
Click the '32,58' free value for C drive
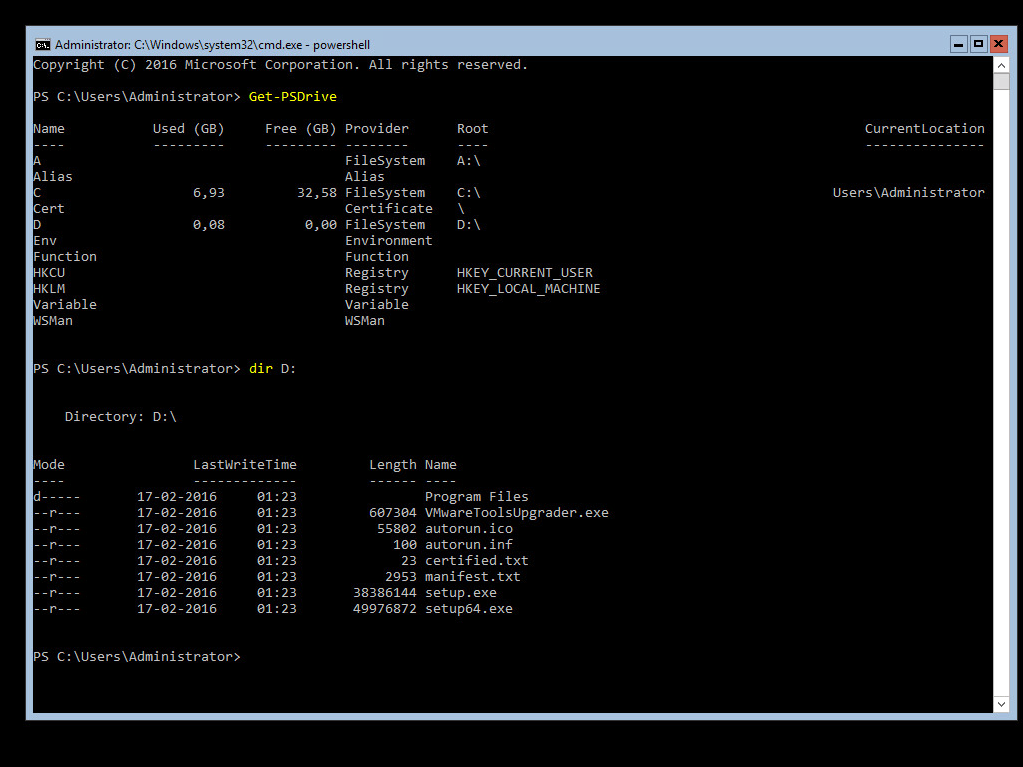[x=317, y=192]
